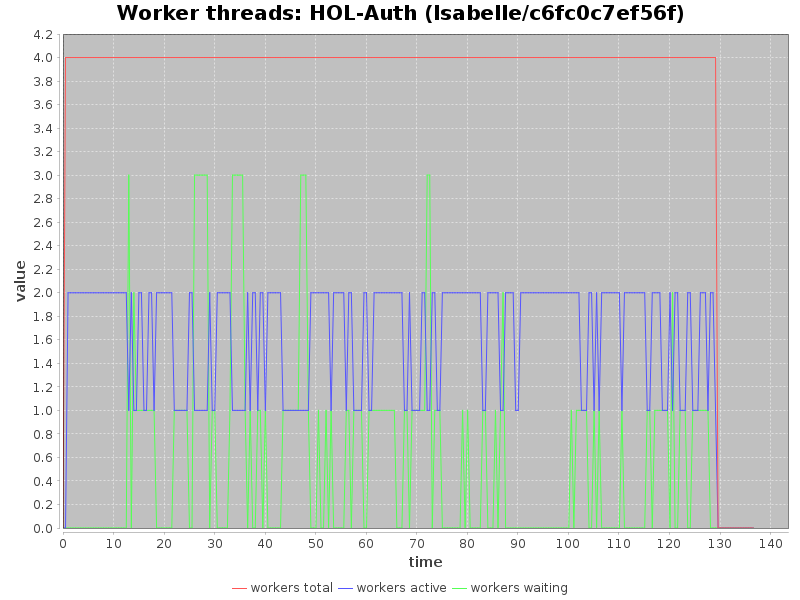
Task: Click the blue workers active legend line
Action: pyautogui.click(x=345, y=588)
